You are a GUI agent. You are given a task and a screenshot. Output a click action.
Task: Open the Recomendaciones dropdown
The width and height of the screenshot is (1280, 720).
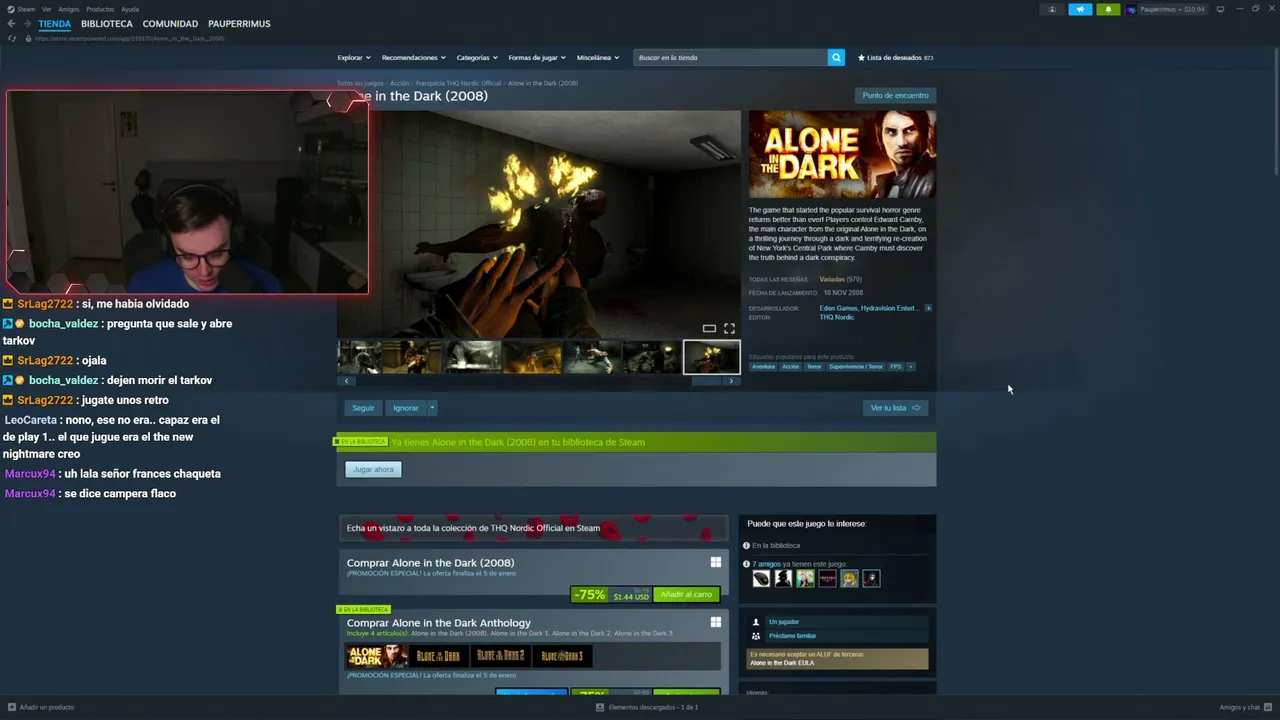[x=413, y=58]
